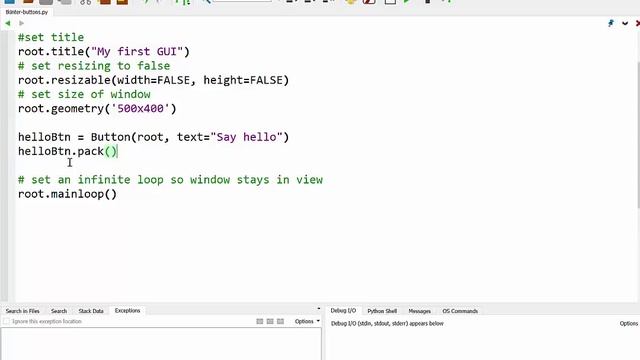This screenshot has height=360, width=640.
Task: Open the Debug I/O tab
Action: [343, 311]
